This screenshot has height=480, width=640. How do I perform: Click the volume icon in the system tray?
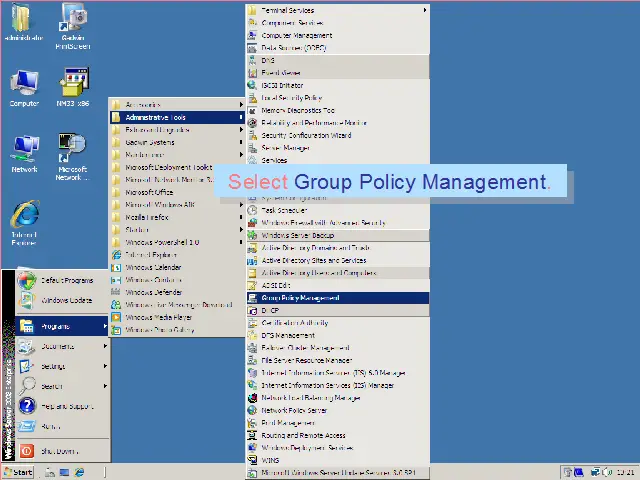tap(607, 472)
